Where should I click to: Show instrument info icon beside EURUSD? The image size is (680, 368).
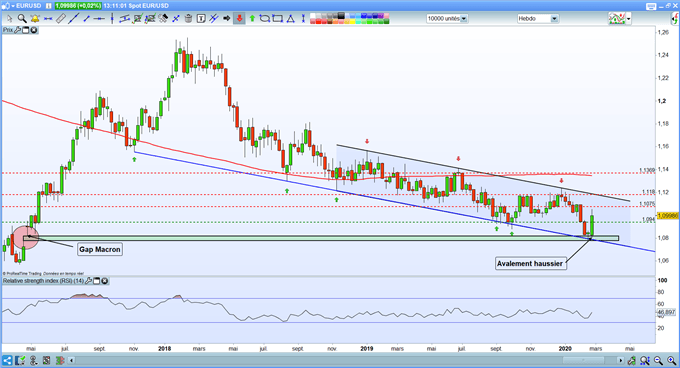coord(48,6)
